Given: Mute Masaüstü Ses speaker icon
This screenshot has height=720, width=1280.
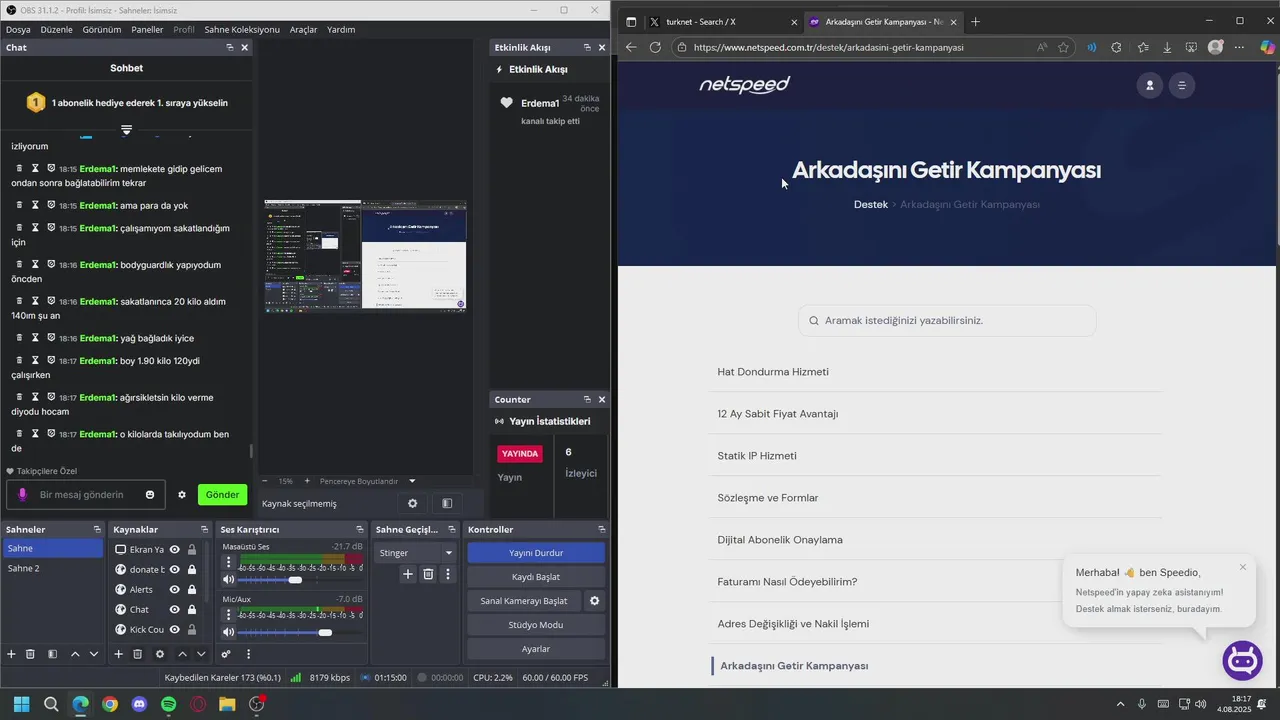Looking at the screenshot, I should (228, 580).
